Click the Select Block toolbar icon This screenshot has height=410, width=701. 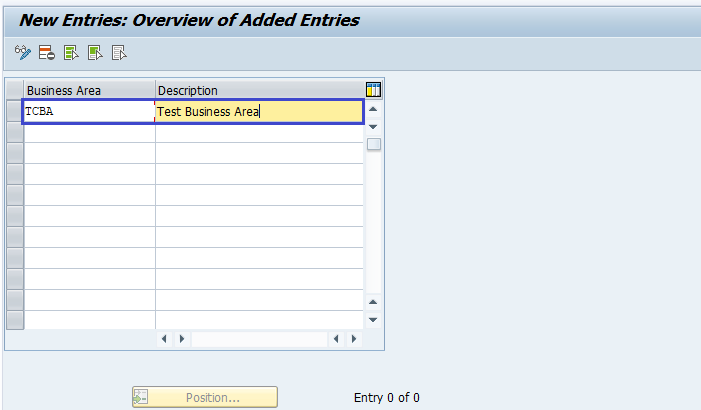tap(95, 52)
